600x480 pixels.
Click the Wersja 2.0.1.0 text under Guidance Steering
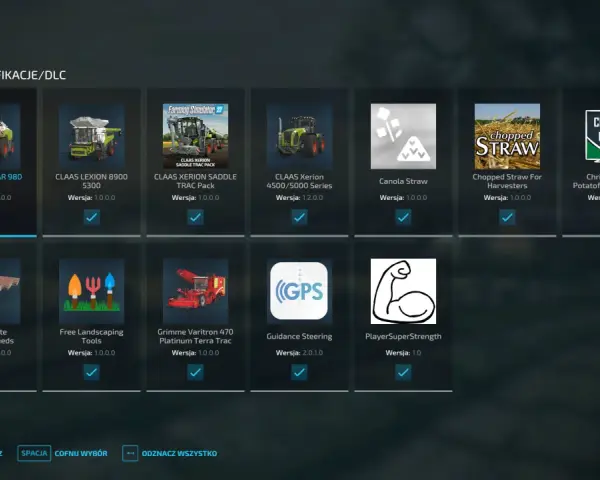(300, 353)
